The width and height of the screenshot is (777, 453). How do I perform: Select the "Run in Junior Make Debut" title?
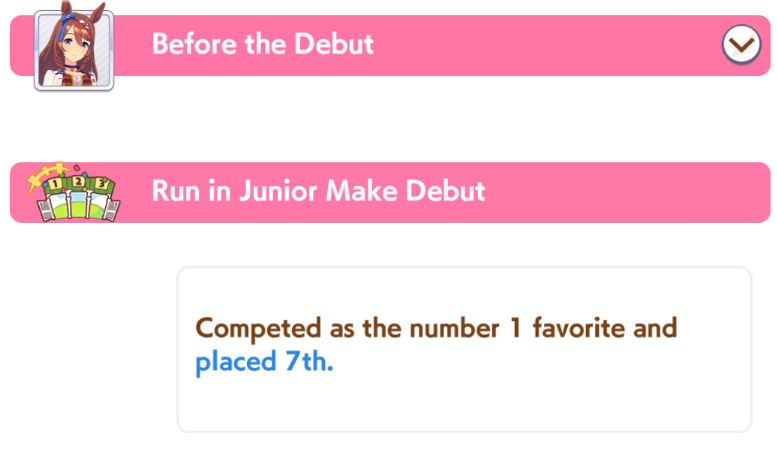click(x=318, y=191)
